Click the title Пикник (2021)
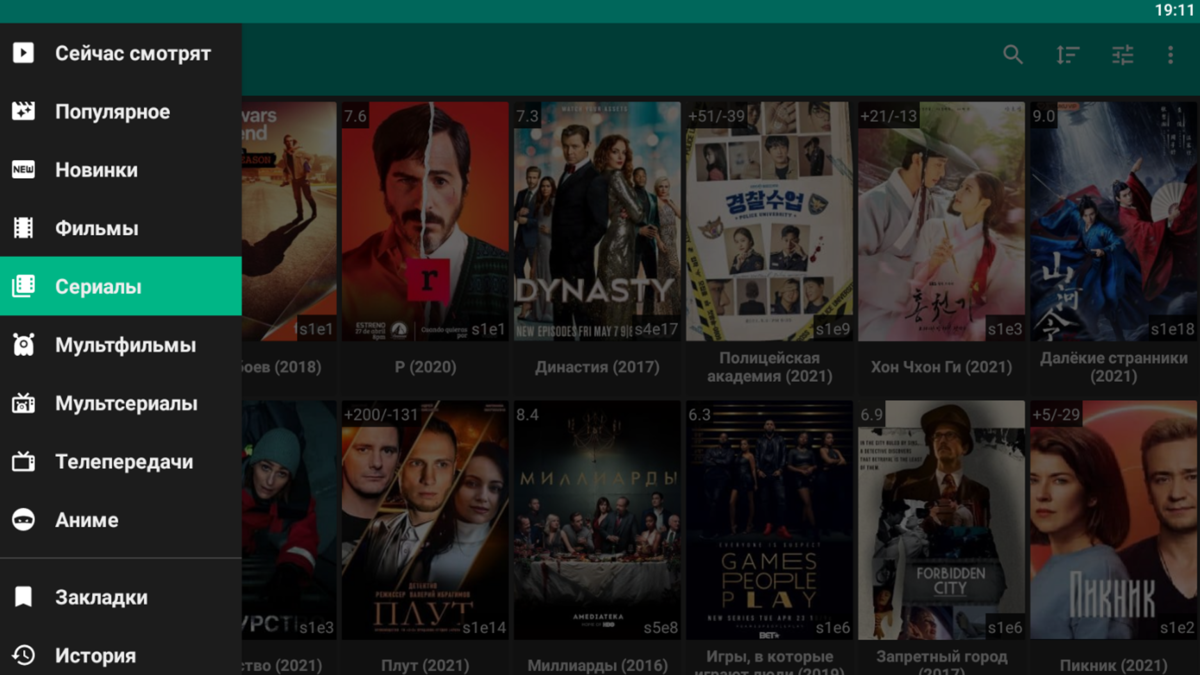Screen dimensions: 1200x675 (x=1113, y=665)
